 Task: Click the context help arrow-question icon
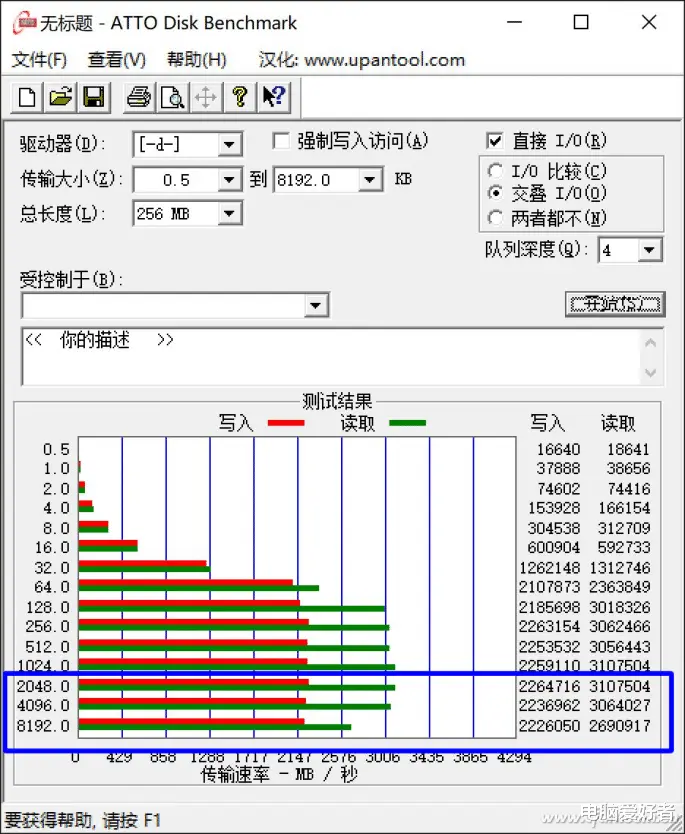274,97
